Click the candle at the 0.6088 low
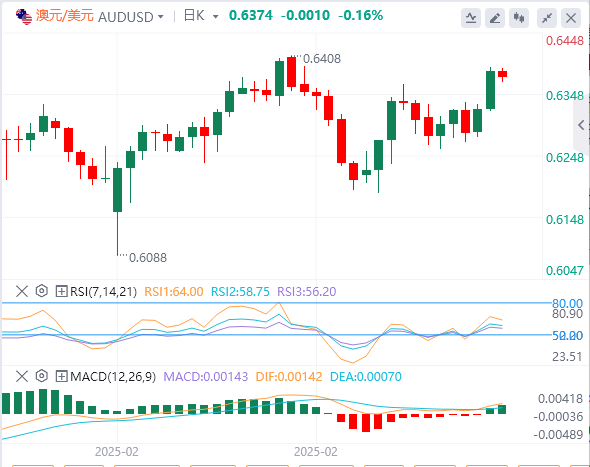Screen dimensions: 590x467 (117, 190)
